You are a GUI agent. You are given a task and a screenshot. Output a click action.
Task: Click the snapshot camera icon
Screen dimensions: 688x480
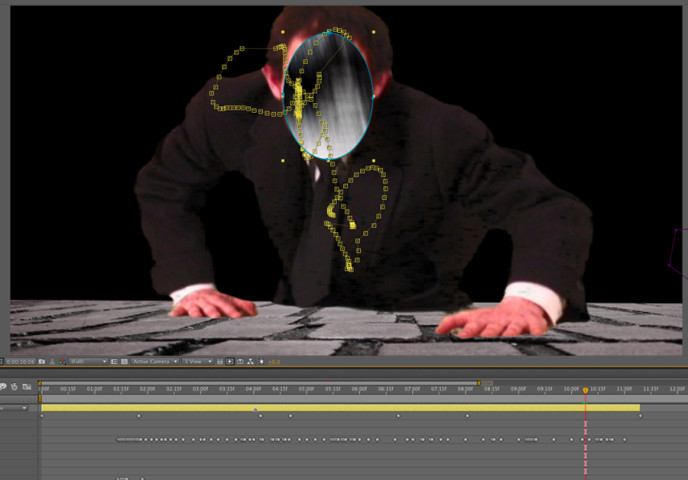(x=42, y=361)
